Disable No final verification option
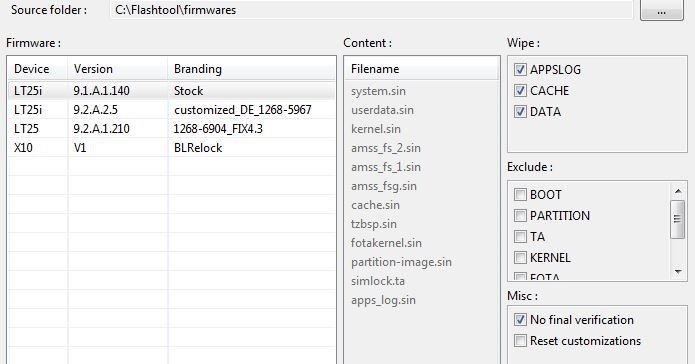Screen dimensions: 695x364 520,319
